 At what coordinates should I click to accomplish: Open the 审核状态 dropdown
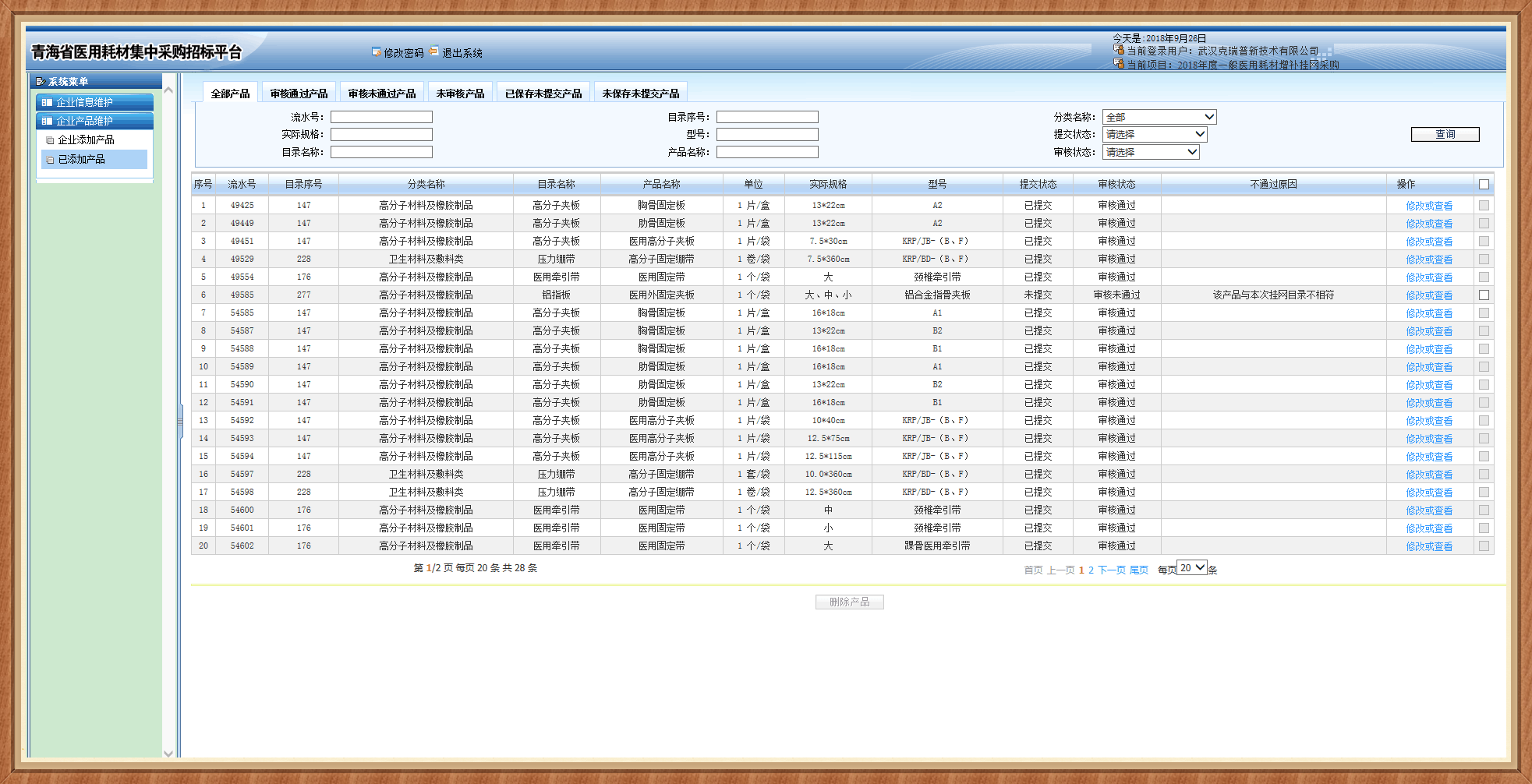[x=1150, y=152]
